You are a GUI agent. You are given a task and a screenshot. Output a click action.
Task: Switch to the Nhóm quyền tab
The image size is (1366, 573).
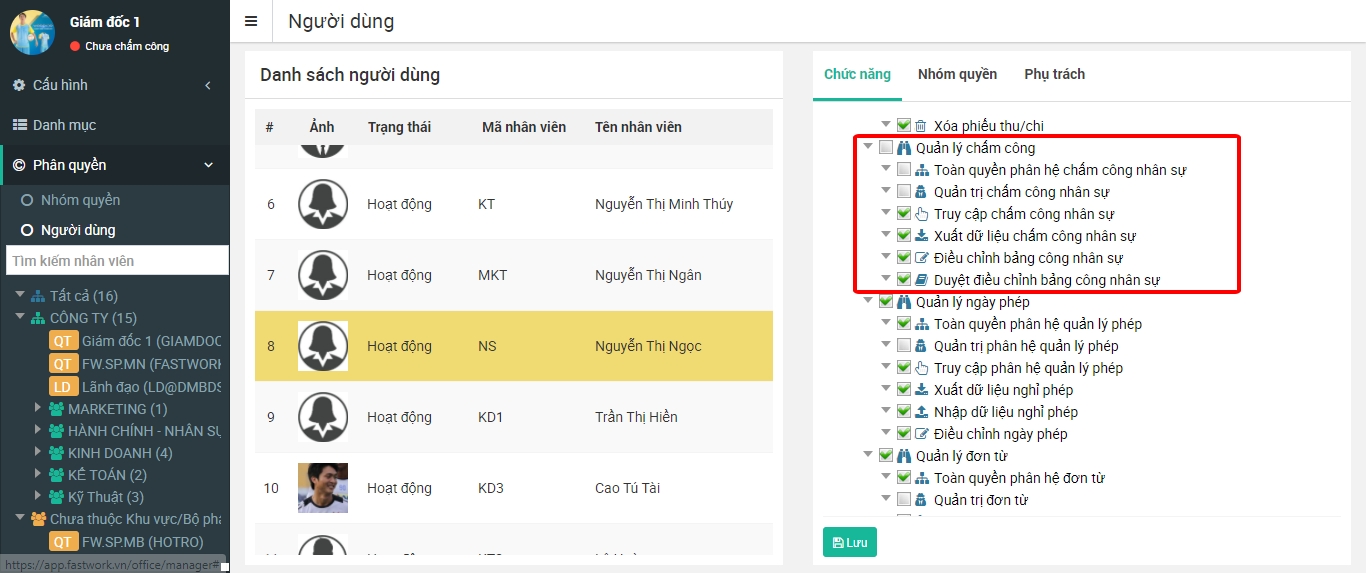[x=957, y=74]
